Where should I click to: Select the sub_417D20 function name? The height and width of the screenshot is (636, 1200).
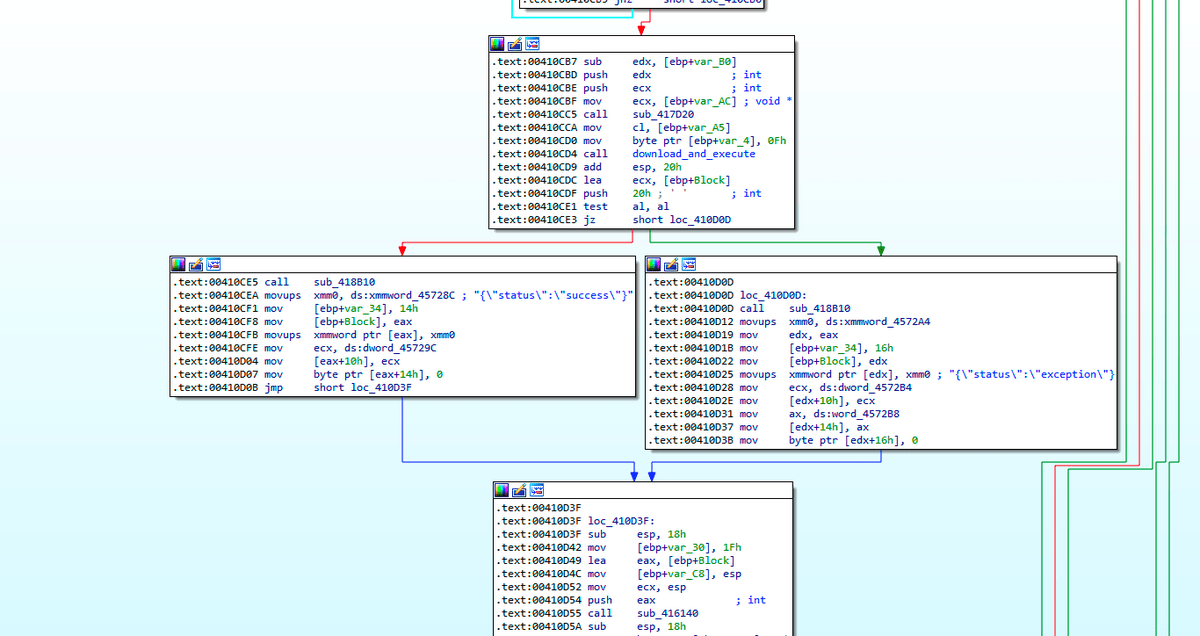(x=664, y=114)
